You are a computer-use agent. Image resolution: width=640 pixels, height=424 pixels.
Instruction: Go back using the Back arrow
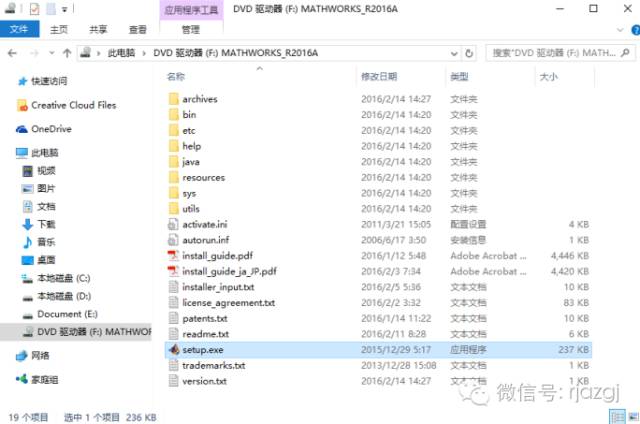(x=11, y=51)
